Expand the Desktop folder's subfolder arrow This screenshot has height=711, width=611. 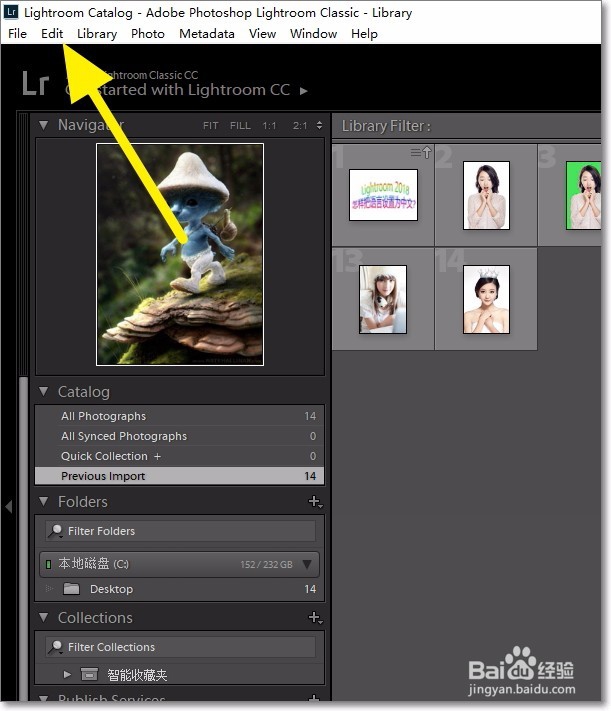point(49,589)
